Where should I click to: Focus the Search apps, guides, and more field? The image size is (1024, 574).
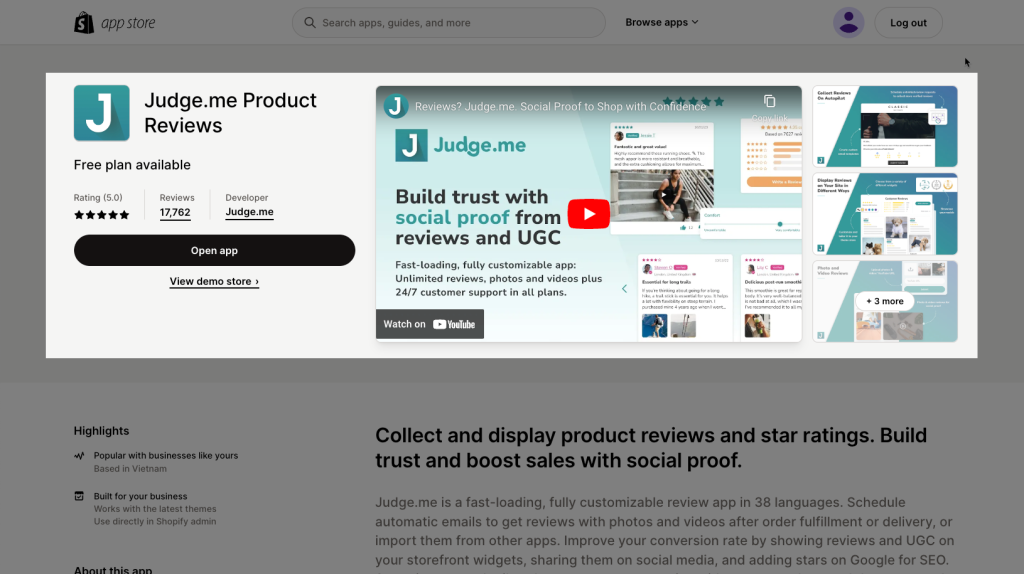pyautogui.click(x=448, y=23)
